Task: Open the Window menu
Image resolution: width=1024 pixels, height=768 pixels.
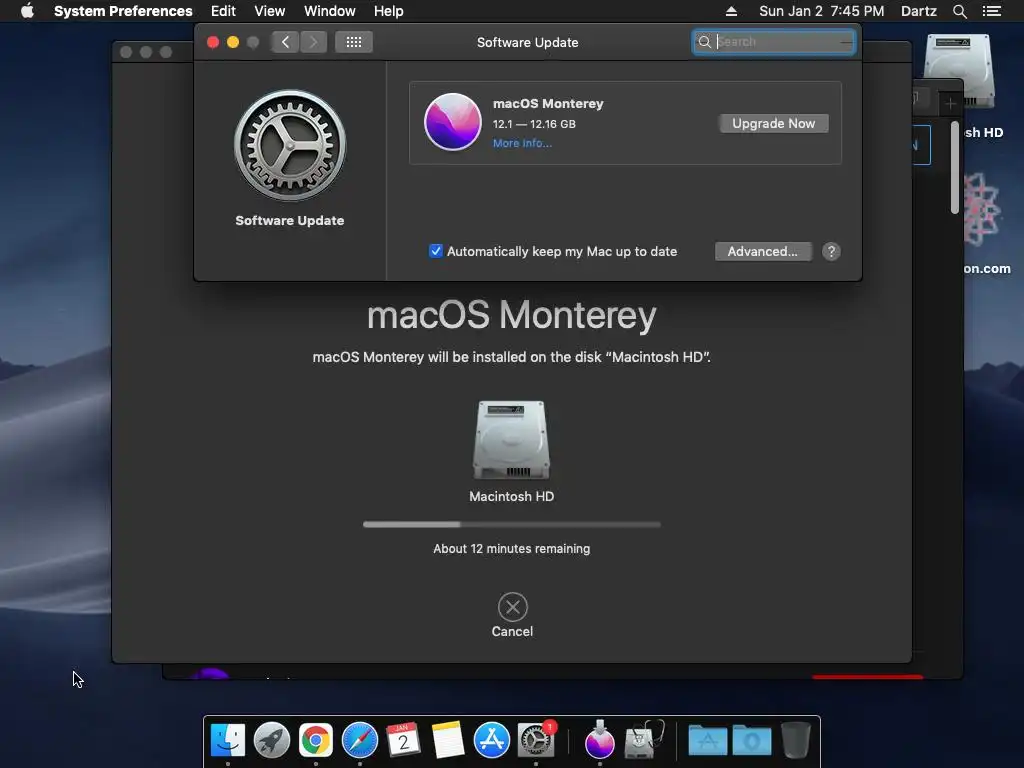Action: pos(329,11)
